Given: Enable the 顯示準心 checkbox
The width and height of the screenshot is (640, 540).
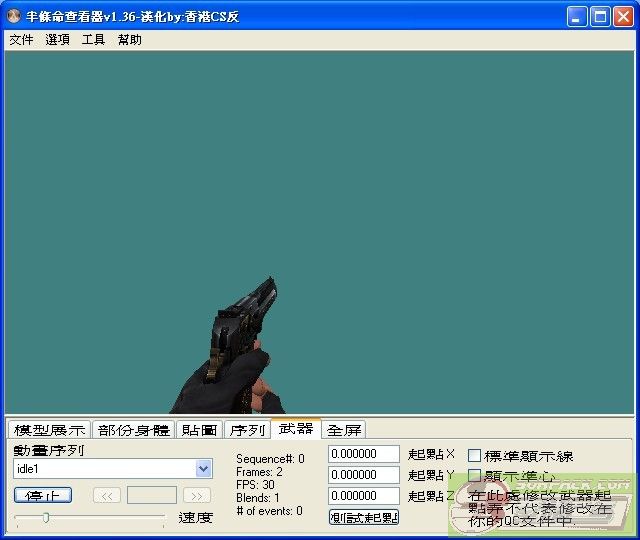Looking at the screenshot, I should [474, 475].
